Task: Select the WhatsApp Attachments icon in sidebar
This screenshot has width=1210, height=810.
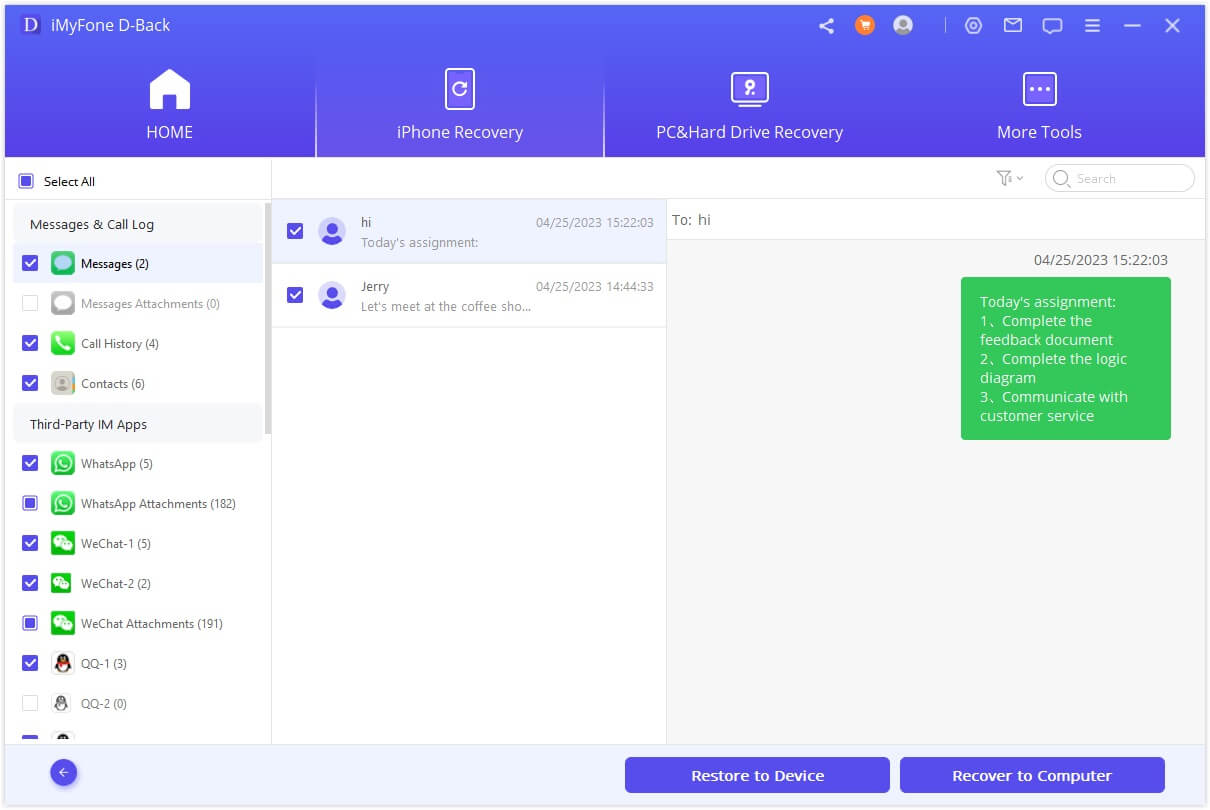Action: (63, 504)
